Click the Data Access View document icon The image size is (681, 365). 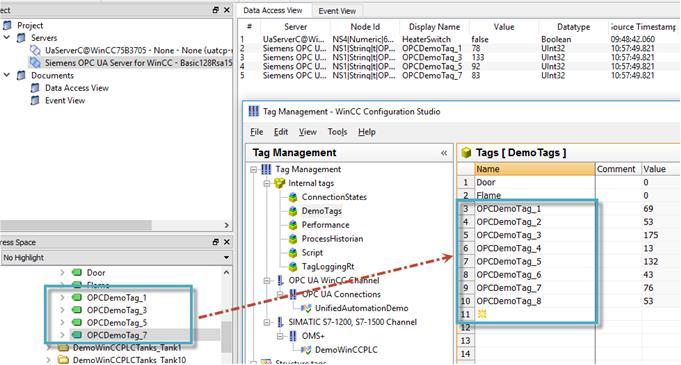35,88
